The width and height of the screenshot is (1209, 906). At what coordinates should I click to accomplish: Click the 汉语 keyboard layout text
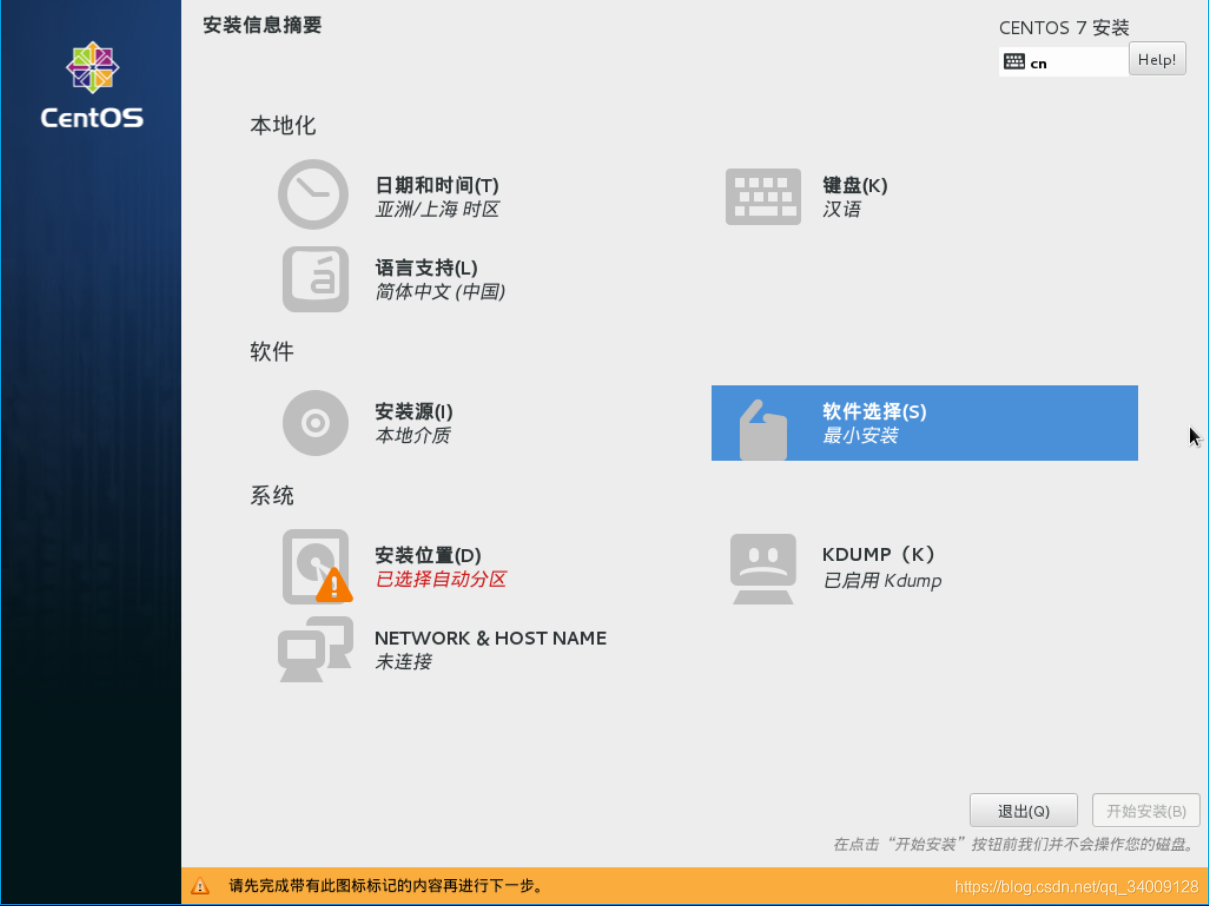pos(841,210)
